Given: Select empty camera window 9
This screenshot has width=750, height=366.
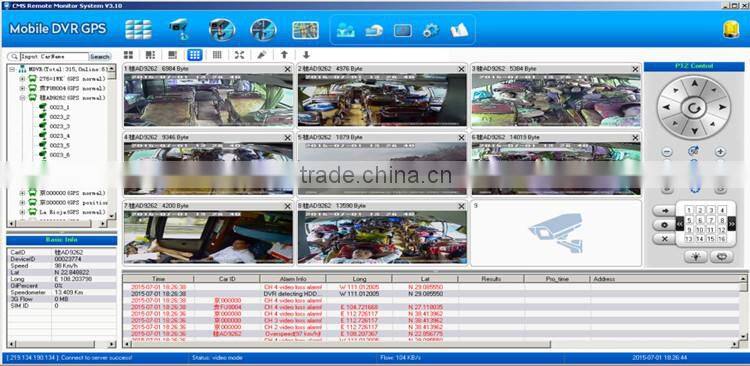Looking at the screenshot, I should (x=556, y=233).
